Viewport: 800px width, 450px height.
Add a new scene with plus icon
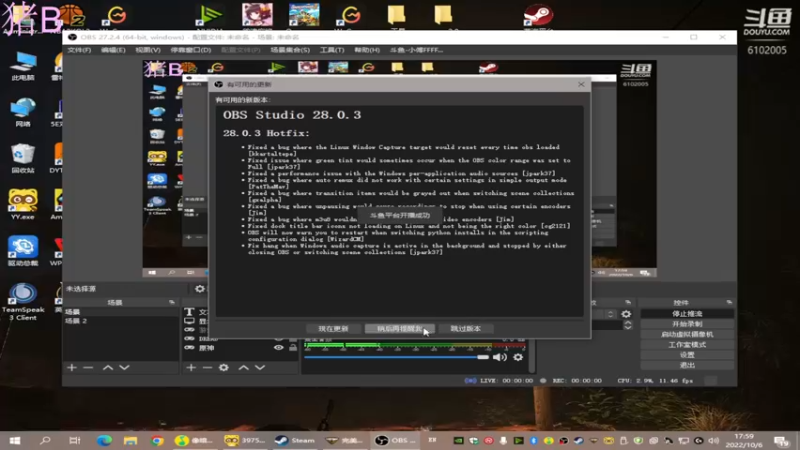(71, 367)
